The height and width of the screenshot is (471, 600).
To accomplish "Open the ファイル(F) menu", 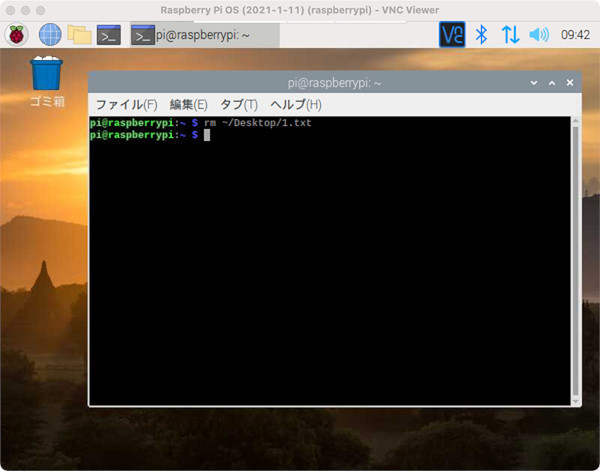I will tap(126, 104).
